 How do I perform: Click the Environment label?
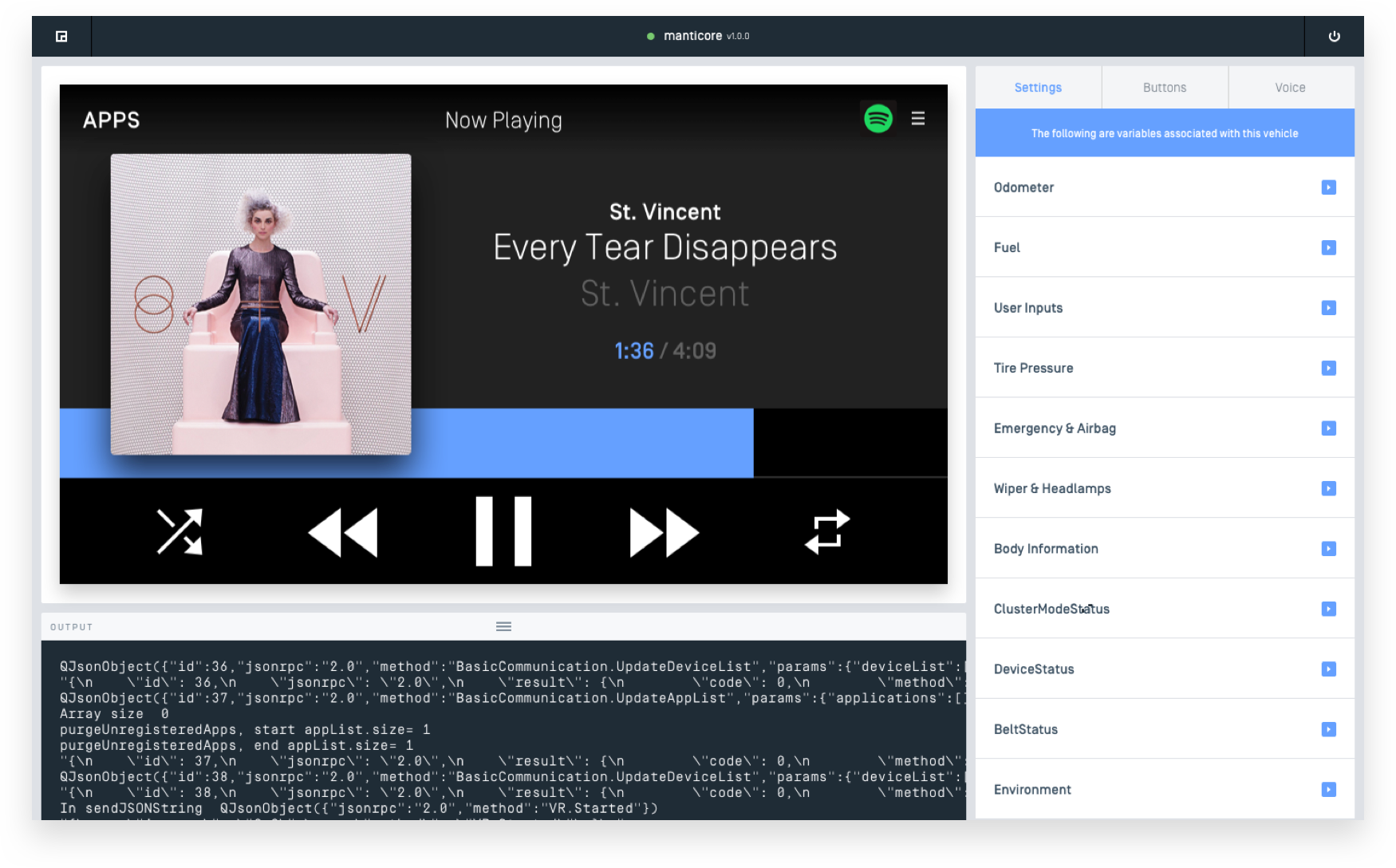[1032, 790]
